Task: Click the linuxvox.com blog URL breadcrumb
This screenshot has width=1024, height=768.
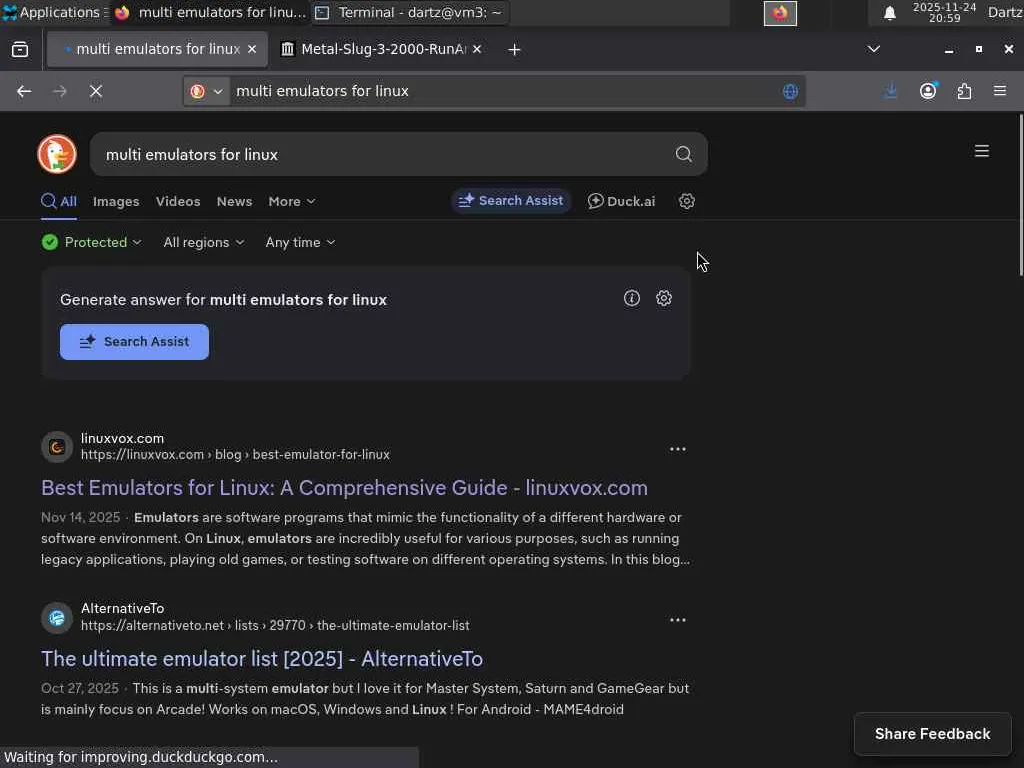Action: coord(235,455)
